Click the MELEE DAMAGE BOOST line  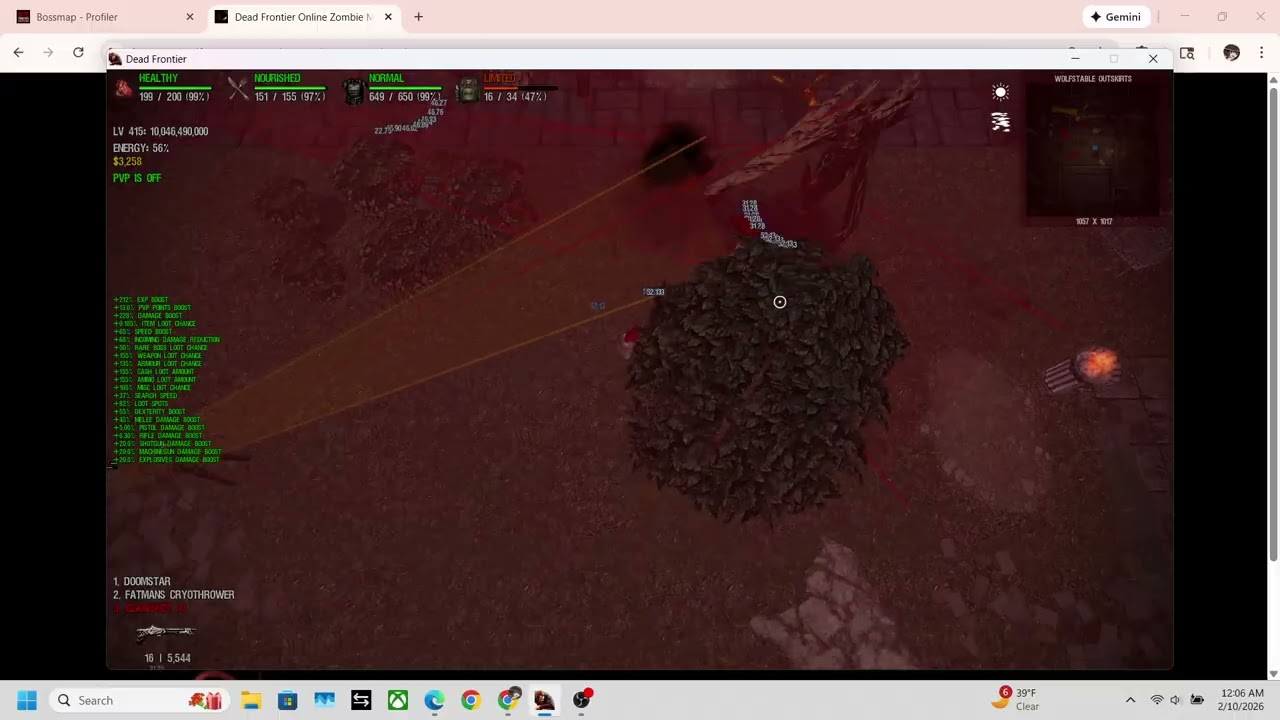[157, 420]
